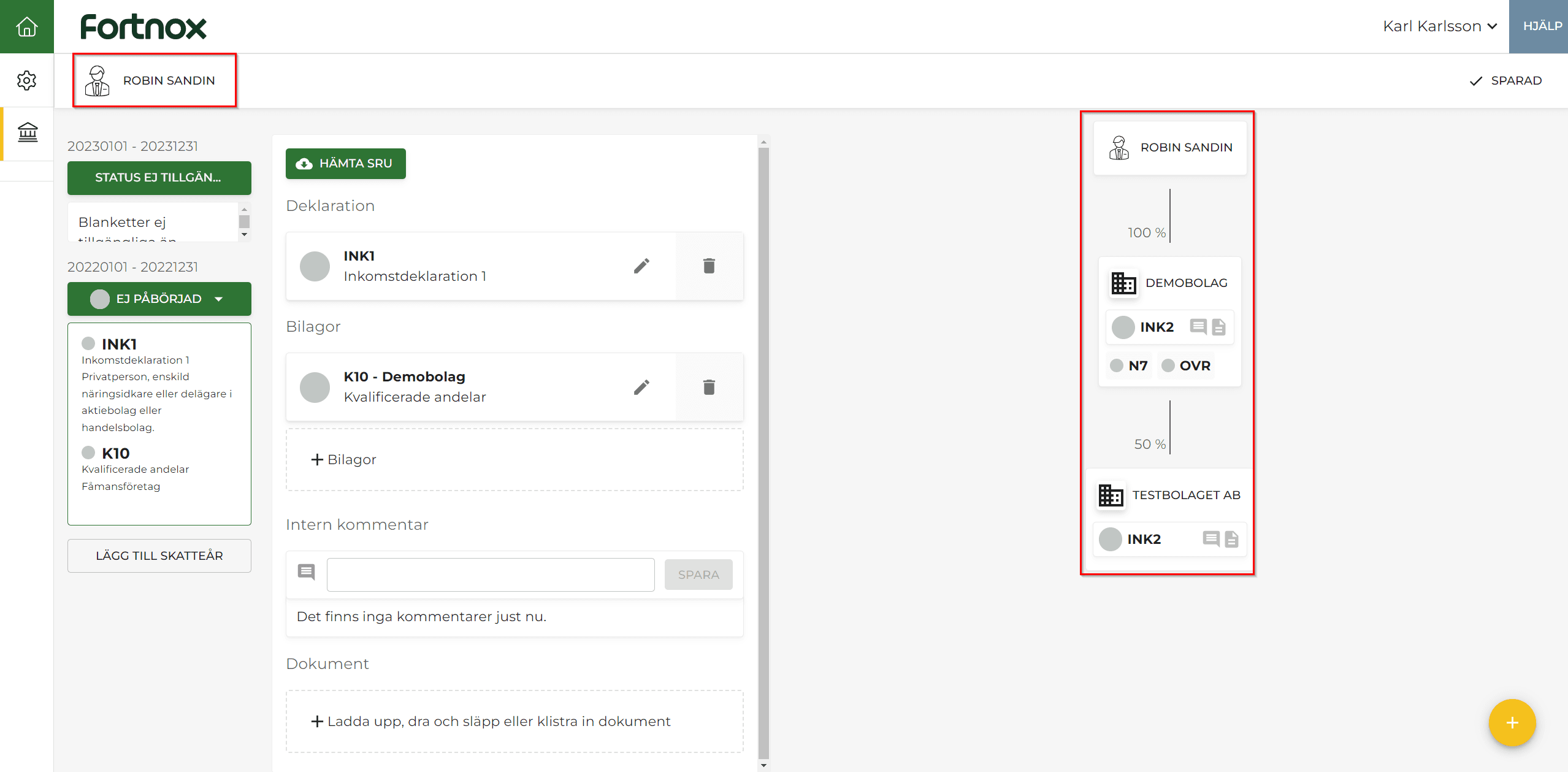Toggle OVR status dot under Demobolag
Screen dimensions: 1568x772
(1168, 365)
